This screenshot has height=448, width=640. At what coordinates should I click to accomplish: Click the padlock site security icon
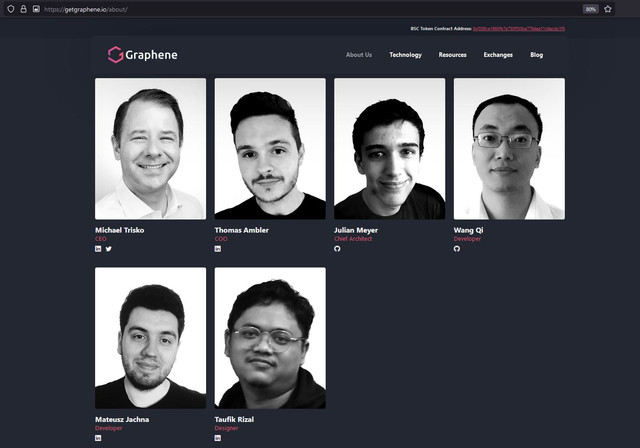23,9
